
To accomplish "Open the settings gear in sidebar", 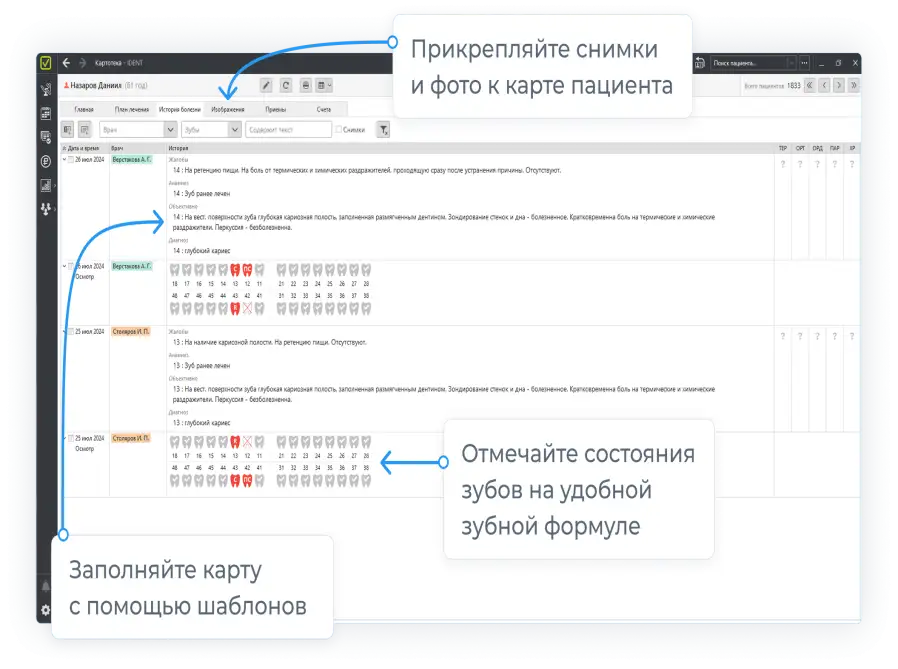I will [45, 609].
